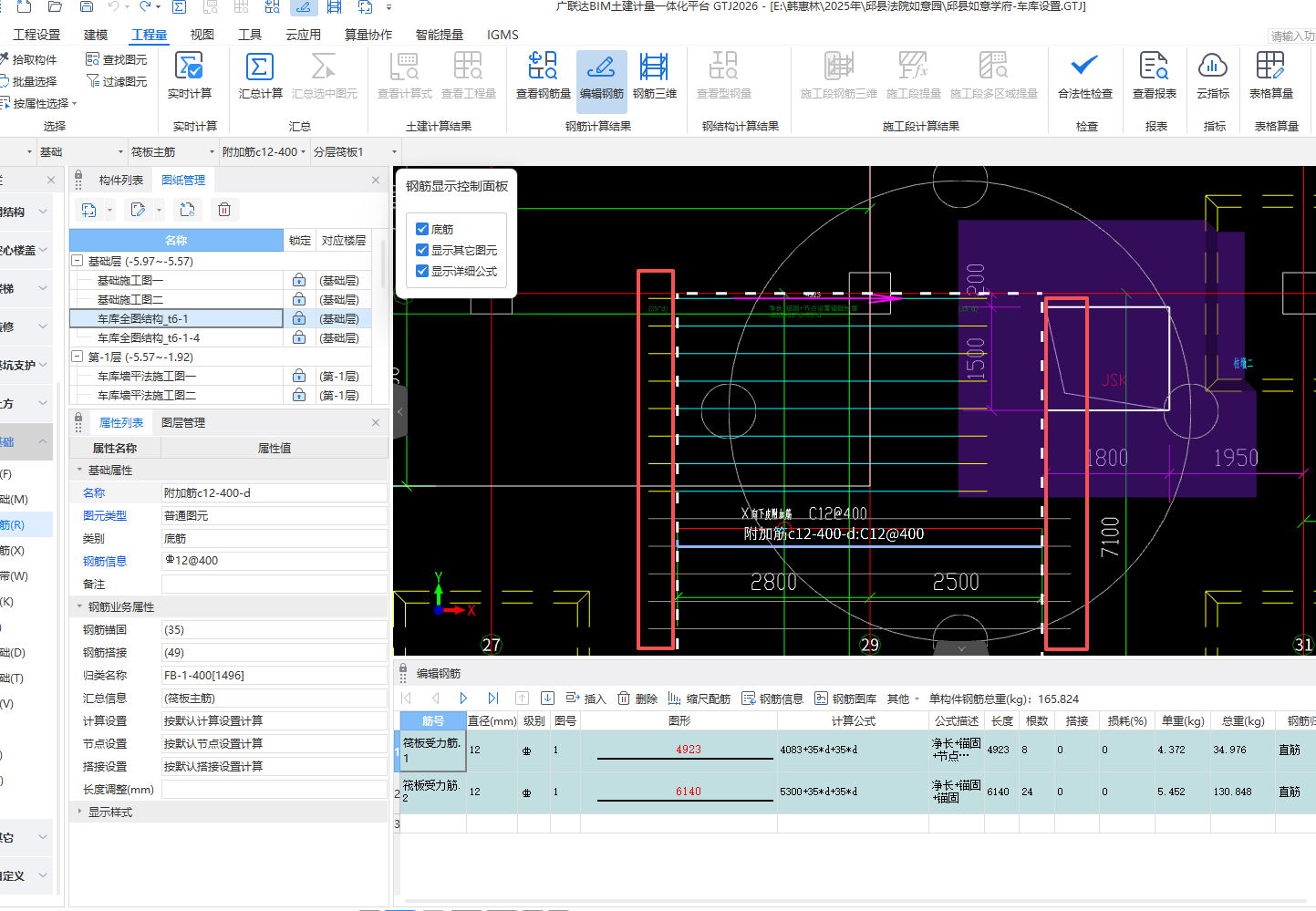The image size is (1316, 911).
Task: Click 批量选择 tool
Action: pyautogui.click(x=28, y=81)
